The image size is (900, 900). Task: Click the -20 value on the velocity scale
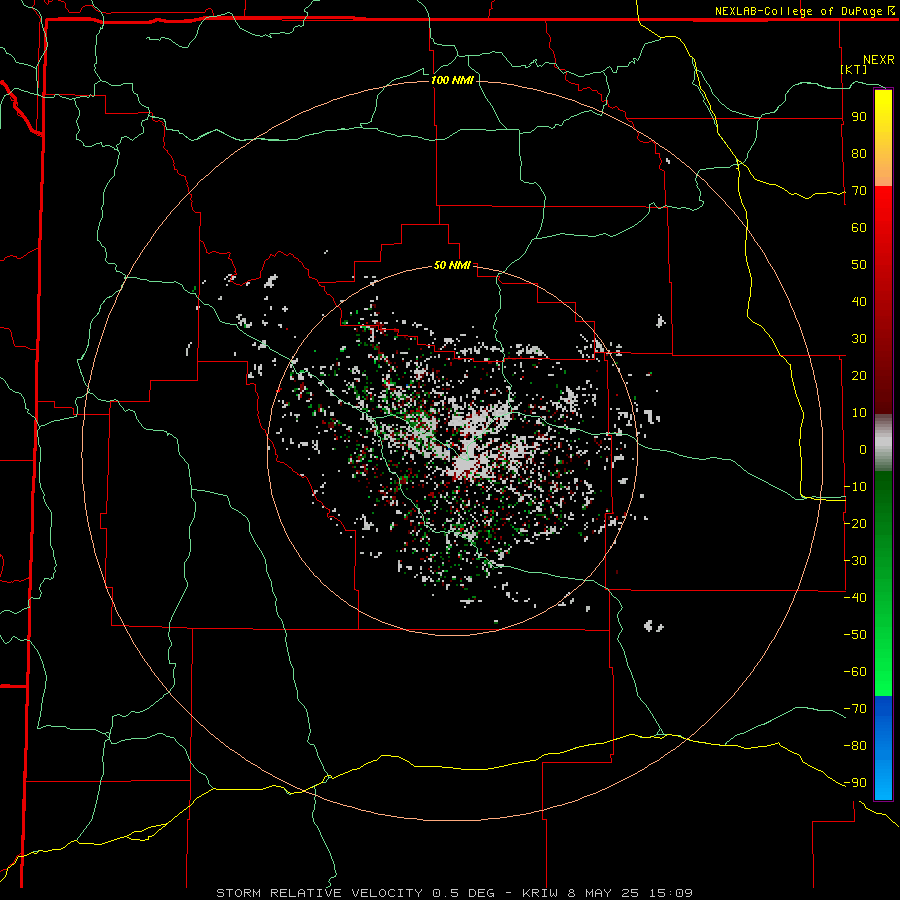click(855, 524)
